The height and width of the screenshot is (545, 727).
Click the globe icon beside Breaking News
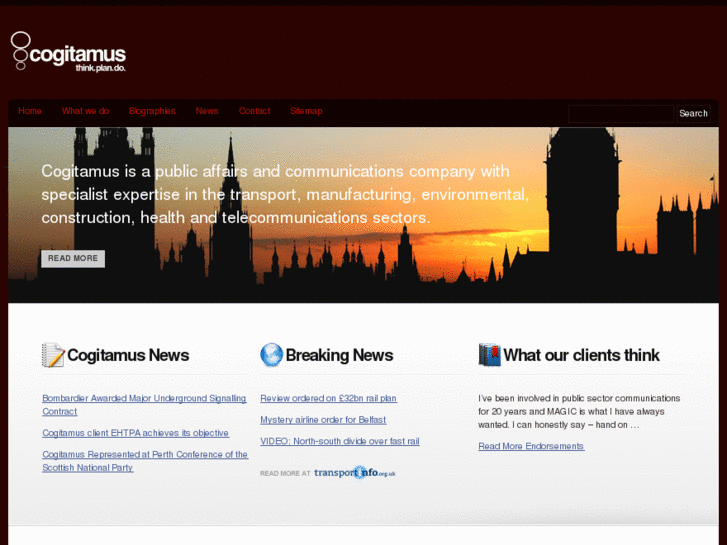[271, 355]
